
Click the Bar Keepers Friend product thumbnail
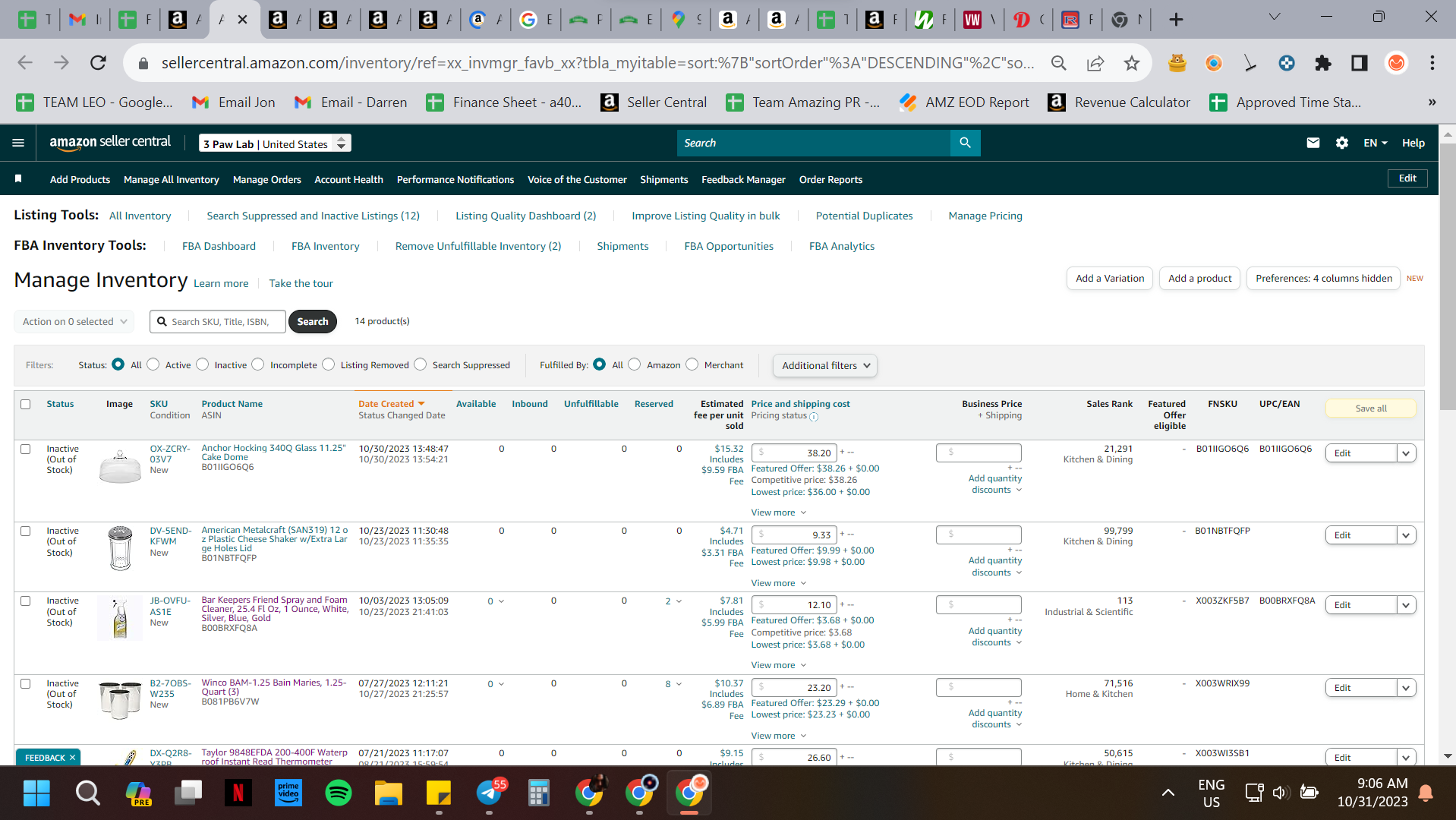click(x=120, y=619)
